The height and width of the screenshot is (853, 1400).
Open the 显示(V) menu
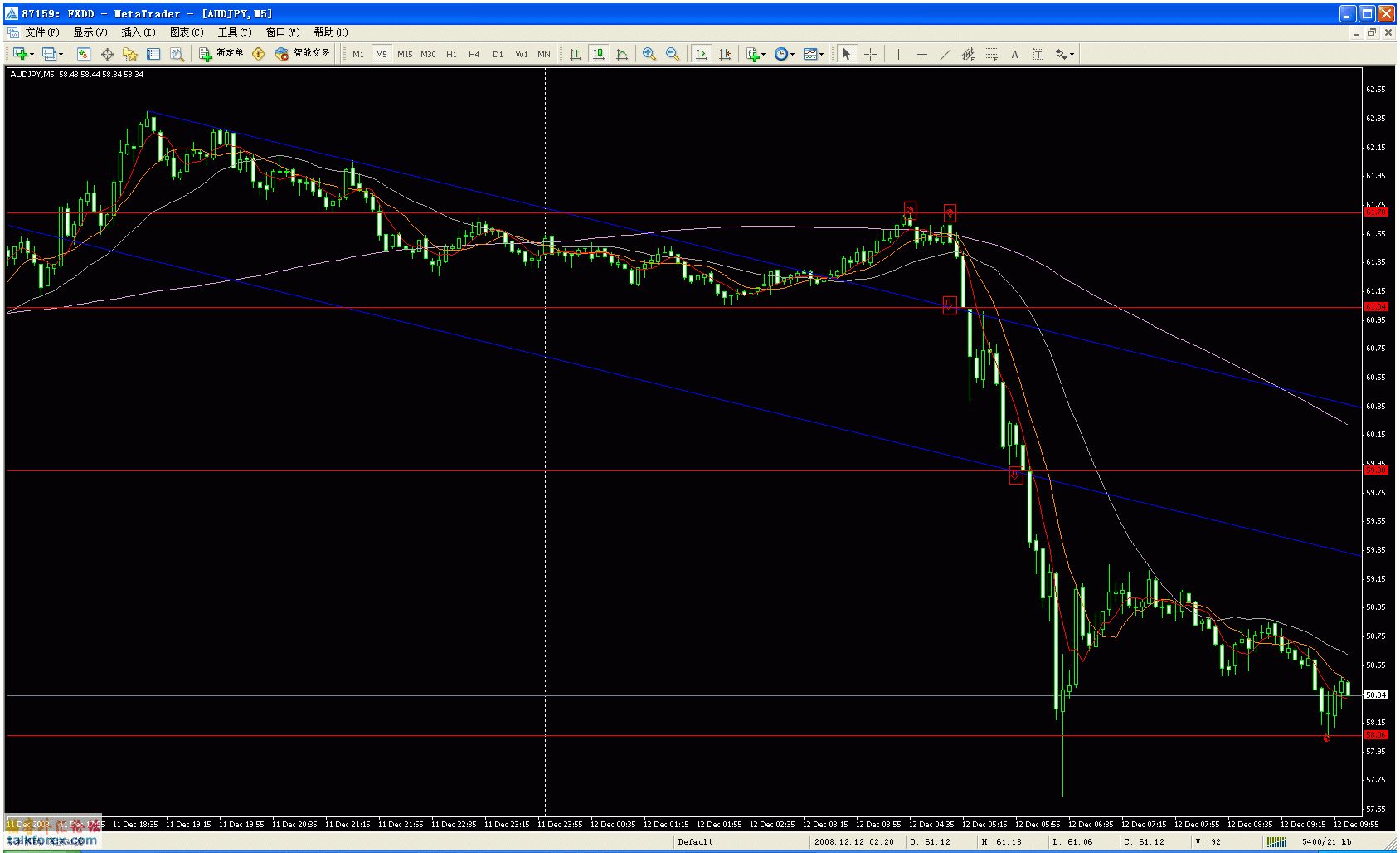pos(90,32)
